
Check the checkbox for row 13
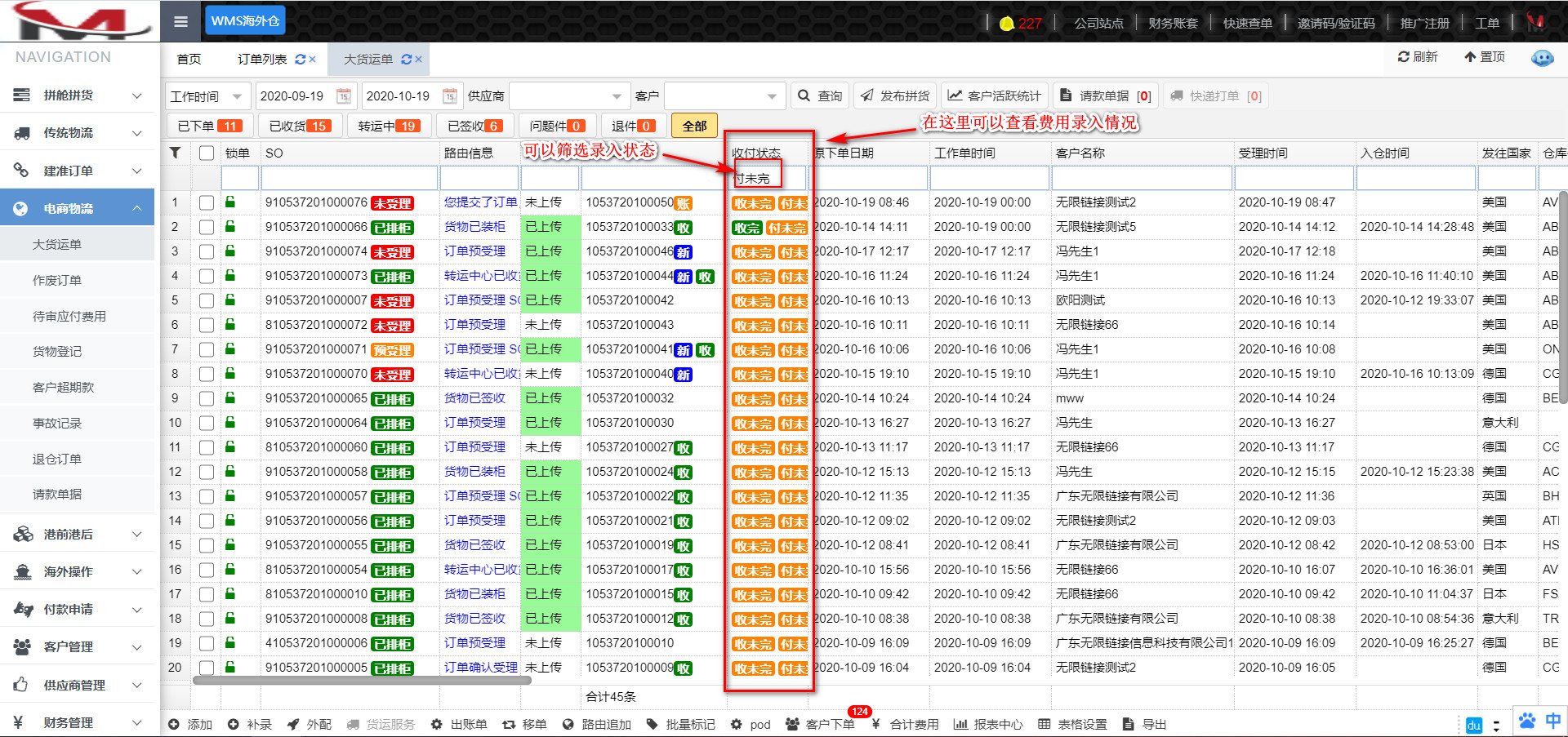207,496
